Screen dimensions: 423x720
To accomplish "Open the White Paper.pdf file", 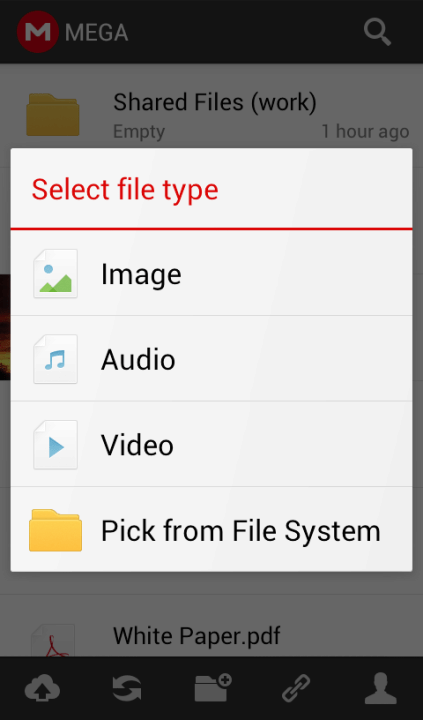I will (x=211, y=636).
